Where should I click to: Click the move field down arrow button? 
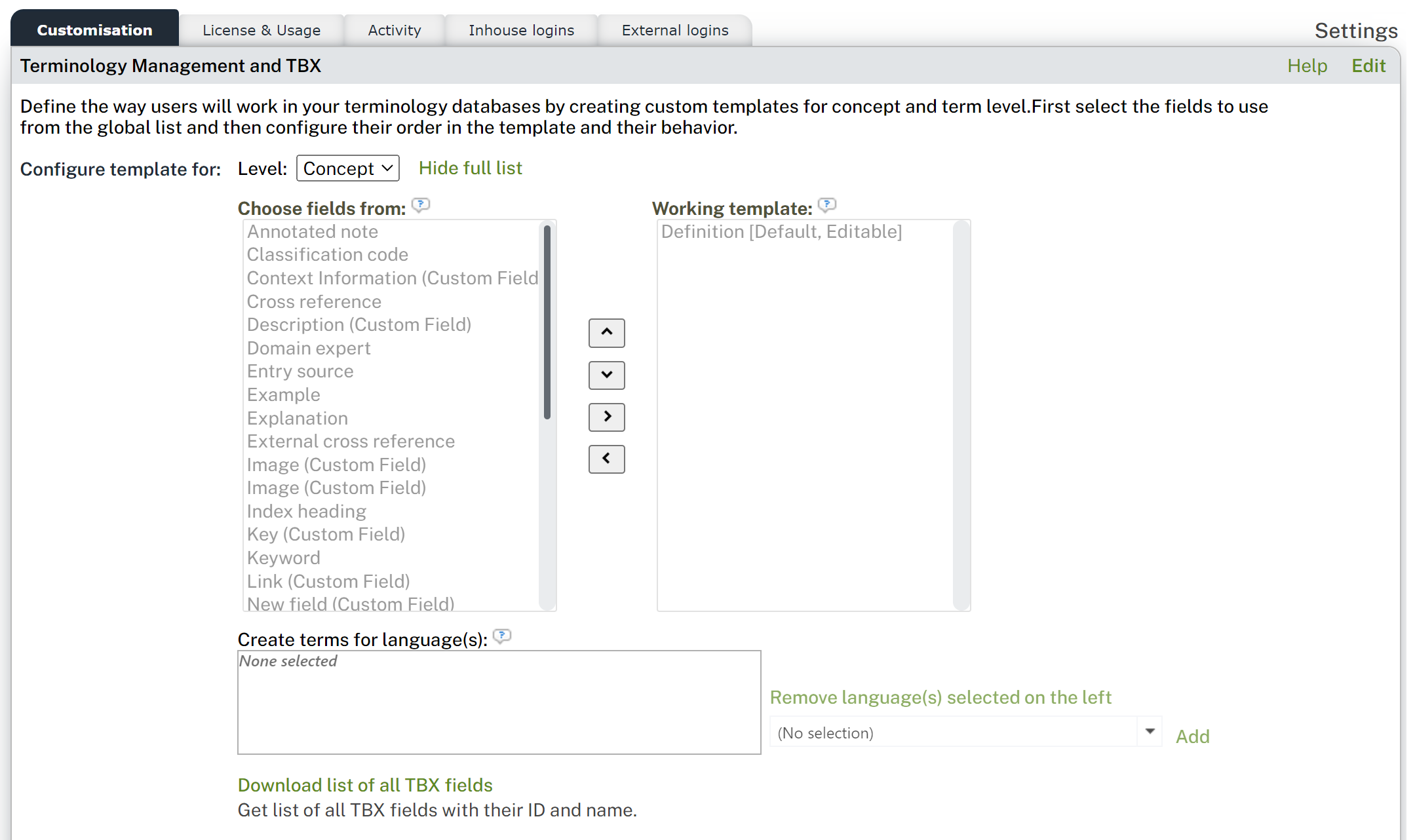[x=606, y=375]
